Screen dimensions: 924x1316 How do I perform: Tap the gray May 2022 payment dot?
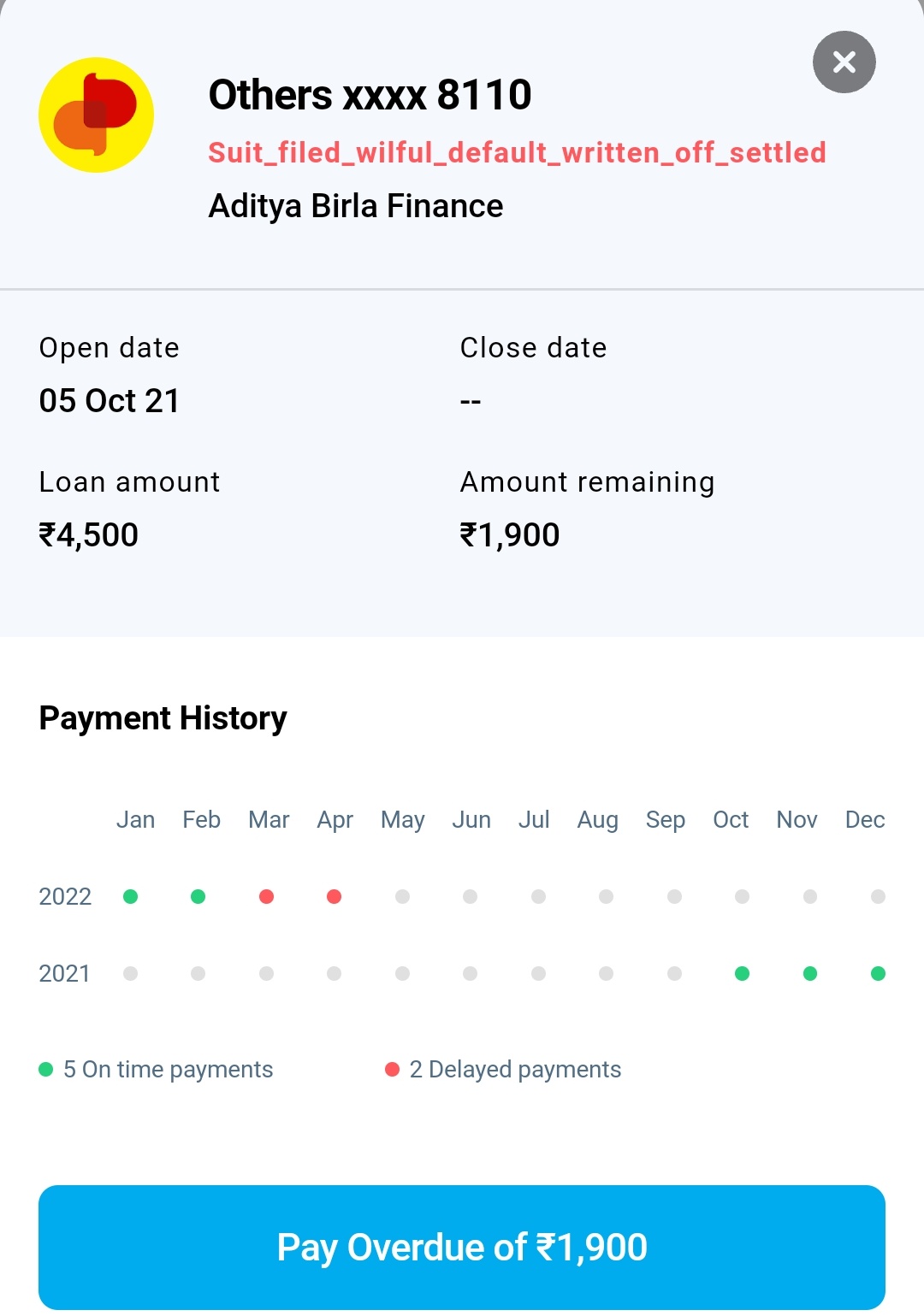[x=402, y=896]
